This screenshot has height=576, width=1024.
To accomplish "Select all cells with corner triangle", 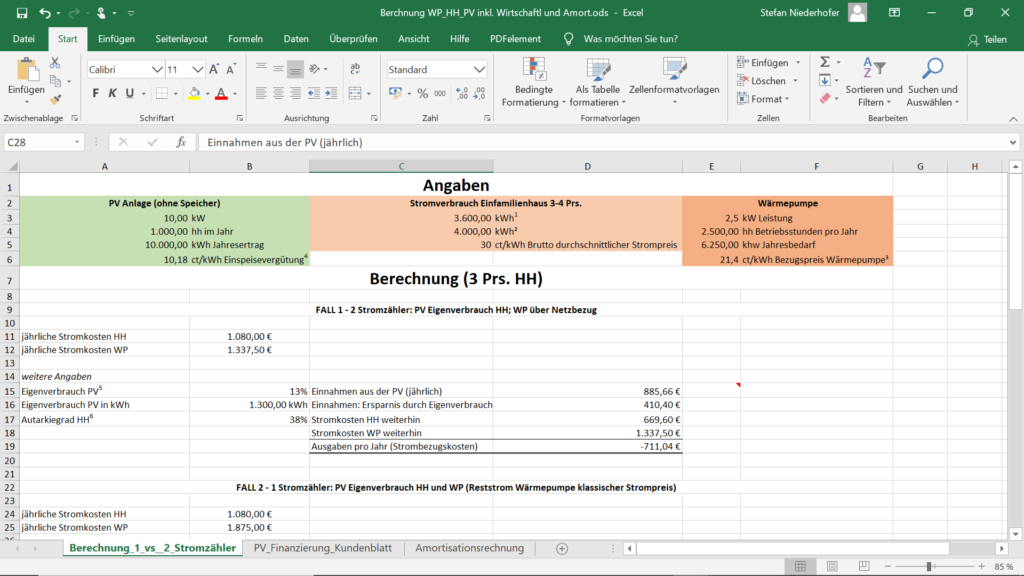I will (12, 167).
